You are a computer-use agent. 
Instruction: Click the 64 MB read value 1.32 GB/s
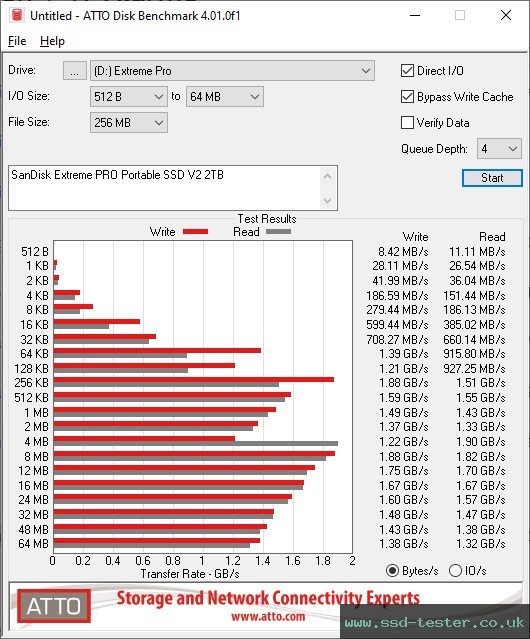[481, 544]
